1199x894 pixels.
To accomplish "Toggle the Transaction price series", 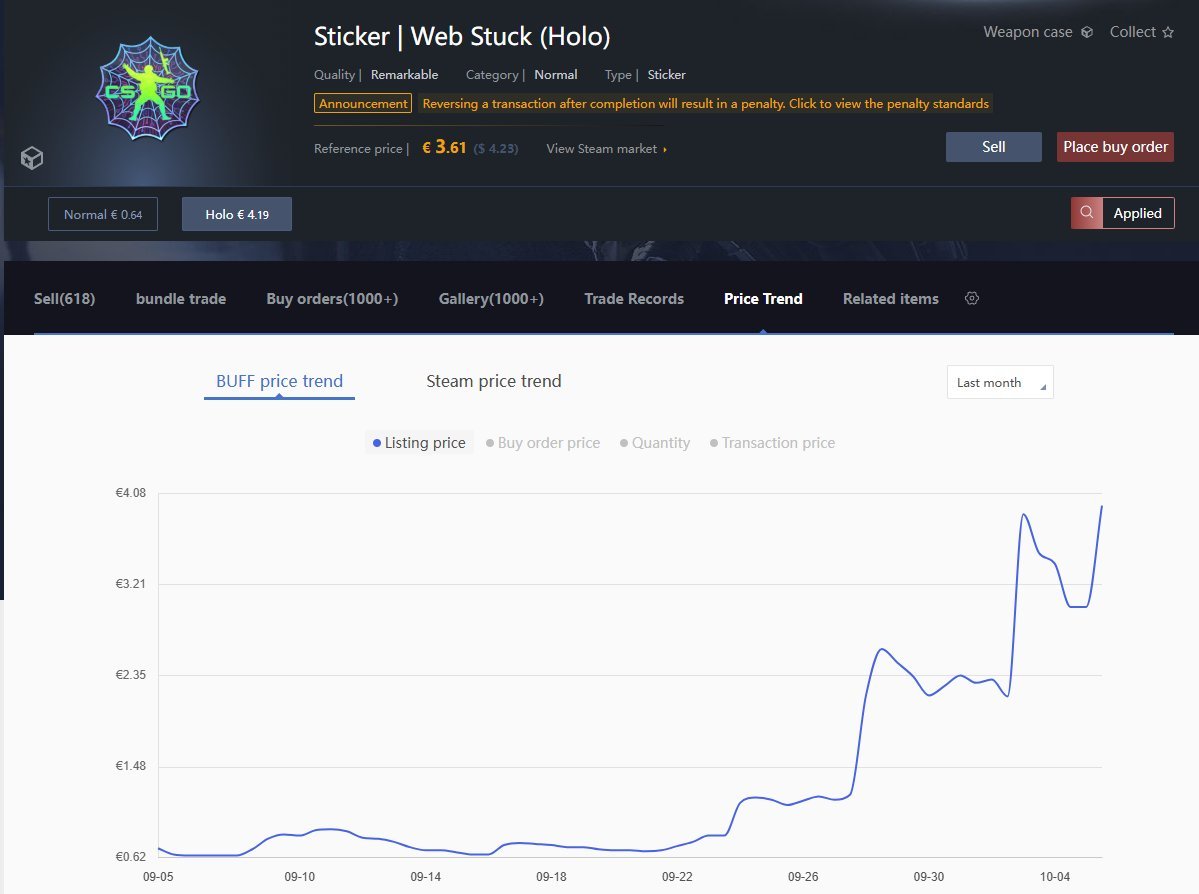I will click(x=772, y=443).
